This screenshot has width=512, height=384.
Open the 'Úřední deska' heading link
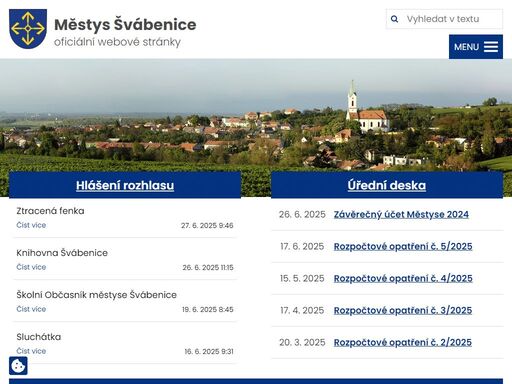pyautogui.click(x=387, y=185)
